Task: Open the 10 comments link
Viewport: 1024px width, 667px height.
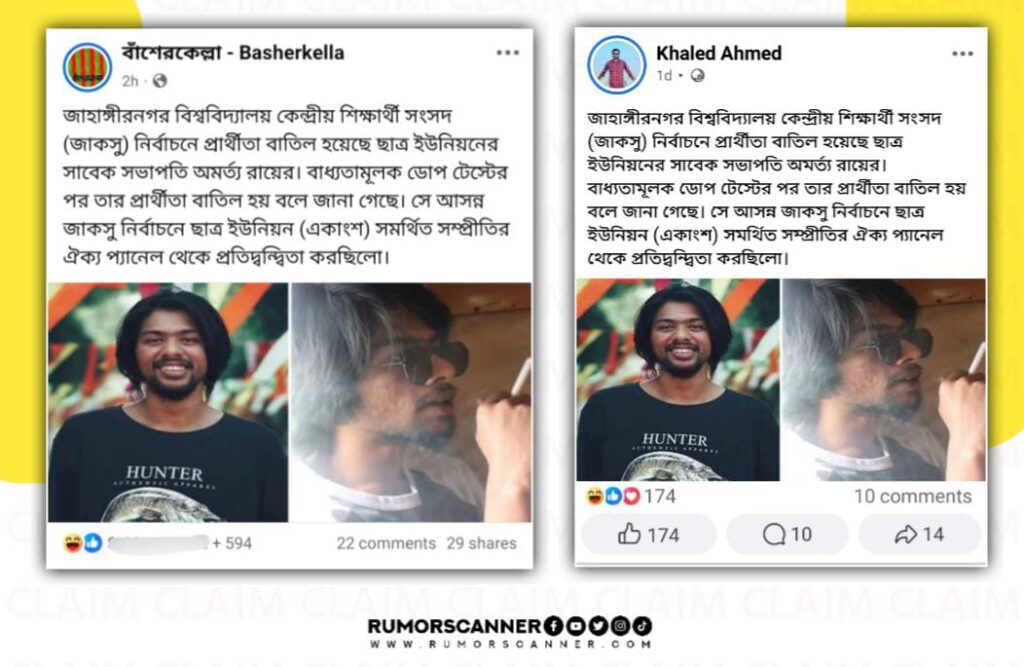Action: (x=912, y=496)
